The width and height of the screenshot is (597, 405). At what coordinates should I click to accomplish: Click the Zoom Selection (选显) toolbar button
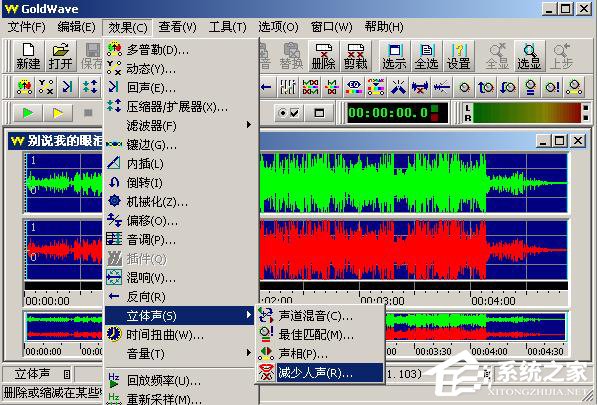pyautogui.click(x=529, y=56)
